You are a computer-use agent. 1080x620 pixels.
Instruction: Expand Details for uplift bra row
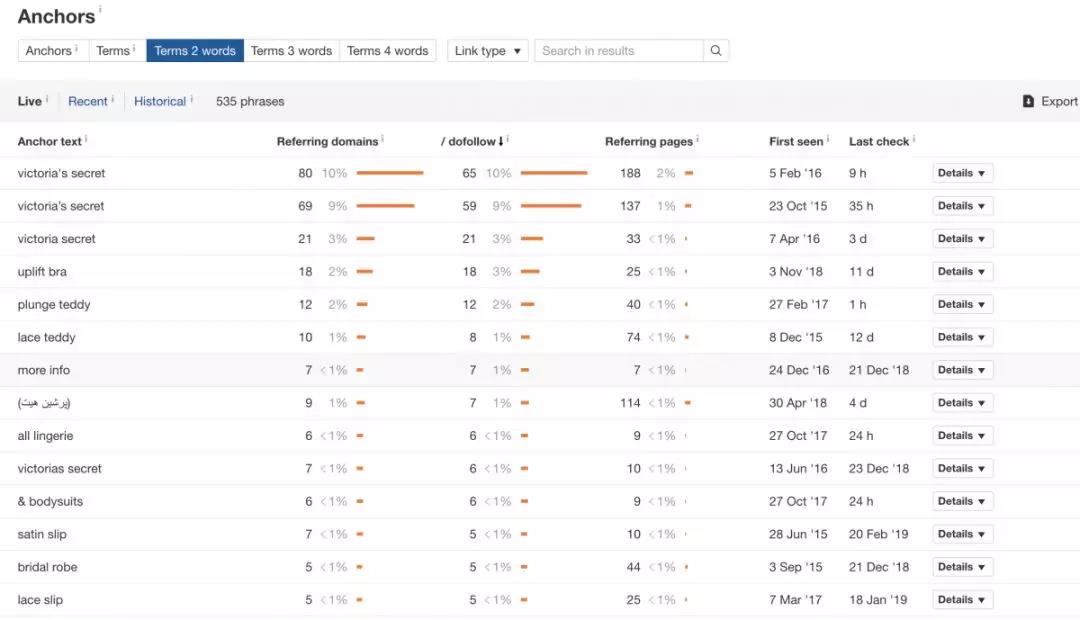coord(962,272)
